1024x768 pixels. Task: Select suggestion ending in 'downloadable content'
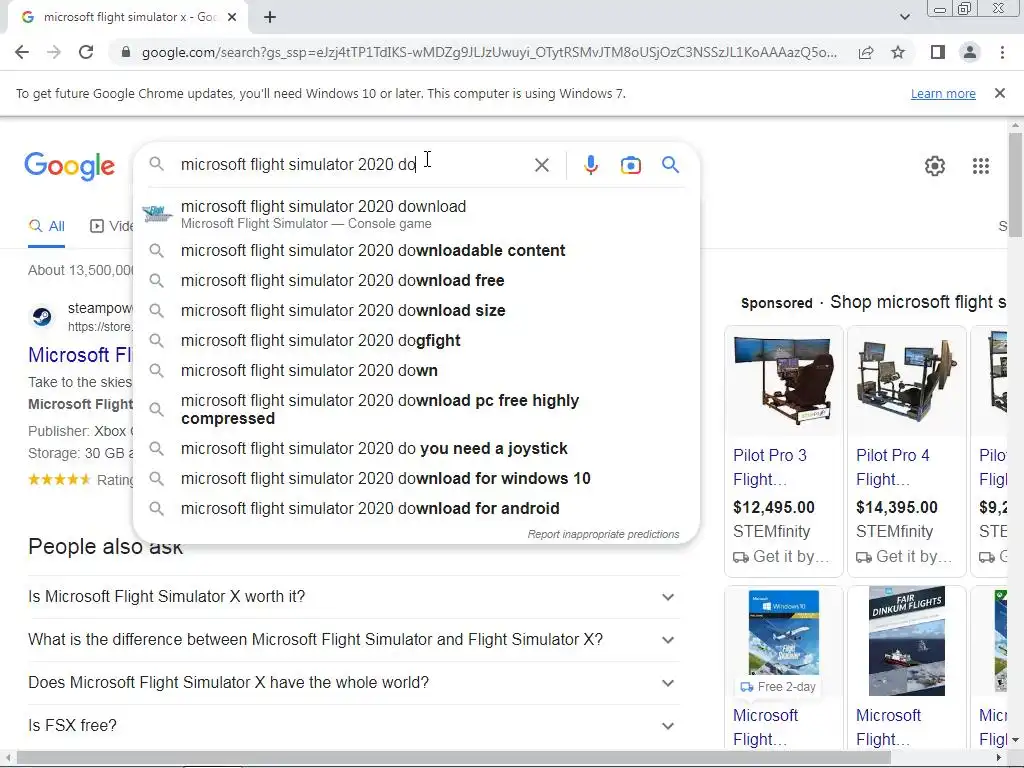coord(416,250)
